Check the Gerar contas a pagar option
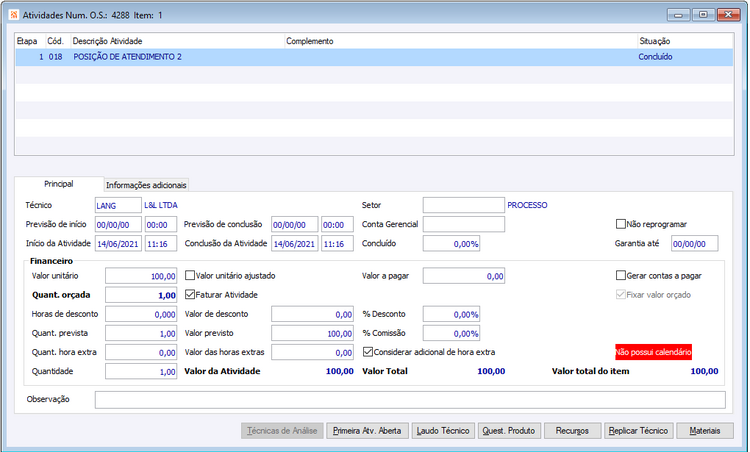Image resolution: width=750 pixels, height=452 pixels. click(621, 275)
